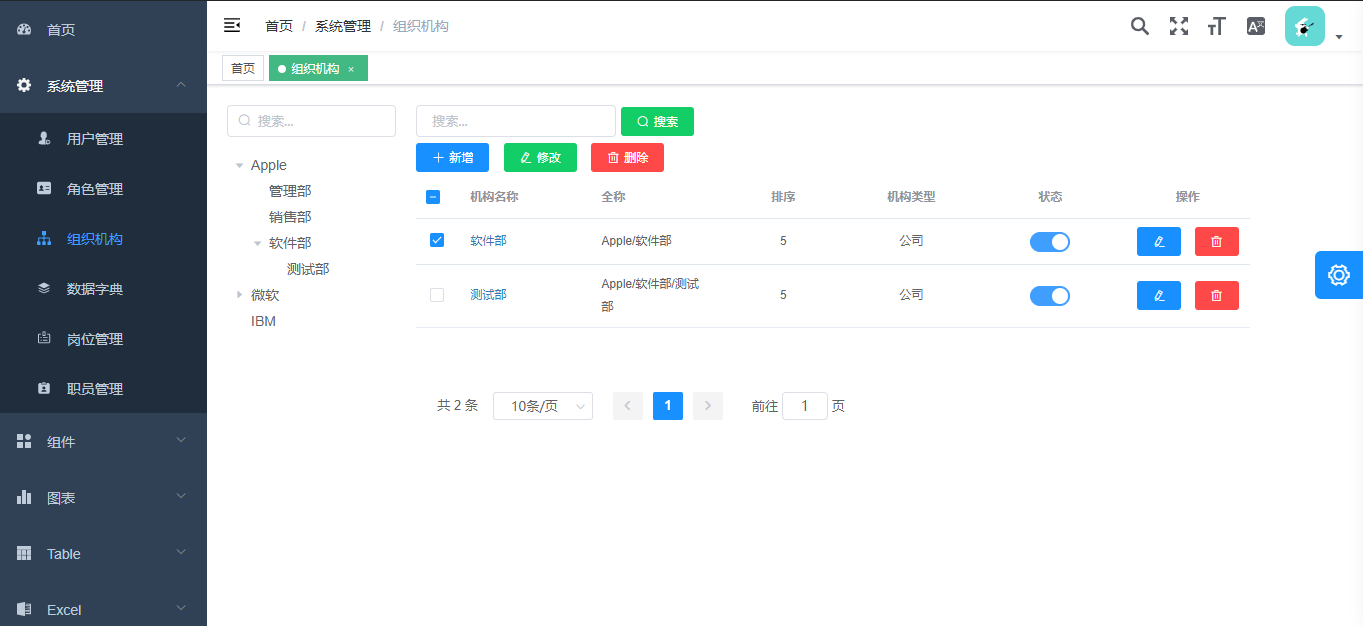This screenshot has width=1363, height=626.
Task: Click the delete icon for 软件部 row
Action: pyautogui.click(x=1217, y=241)
